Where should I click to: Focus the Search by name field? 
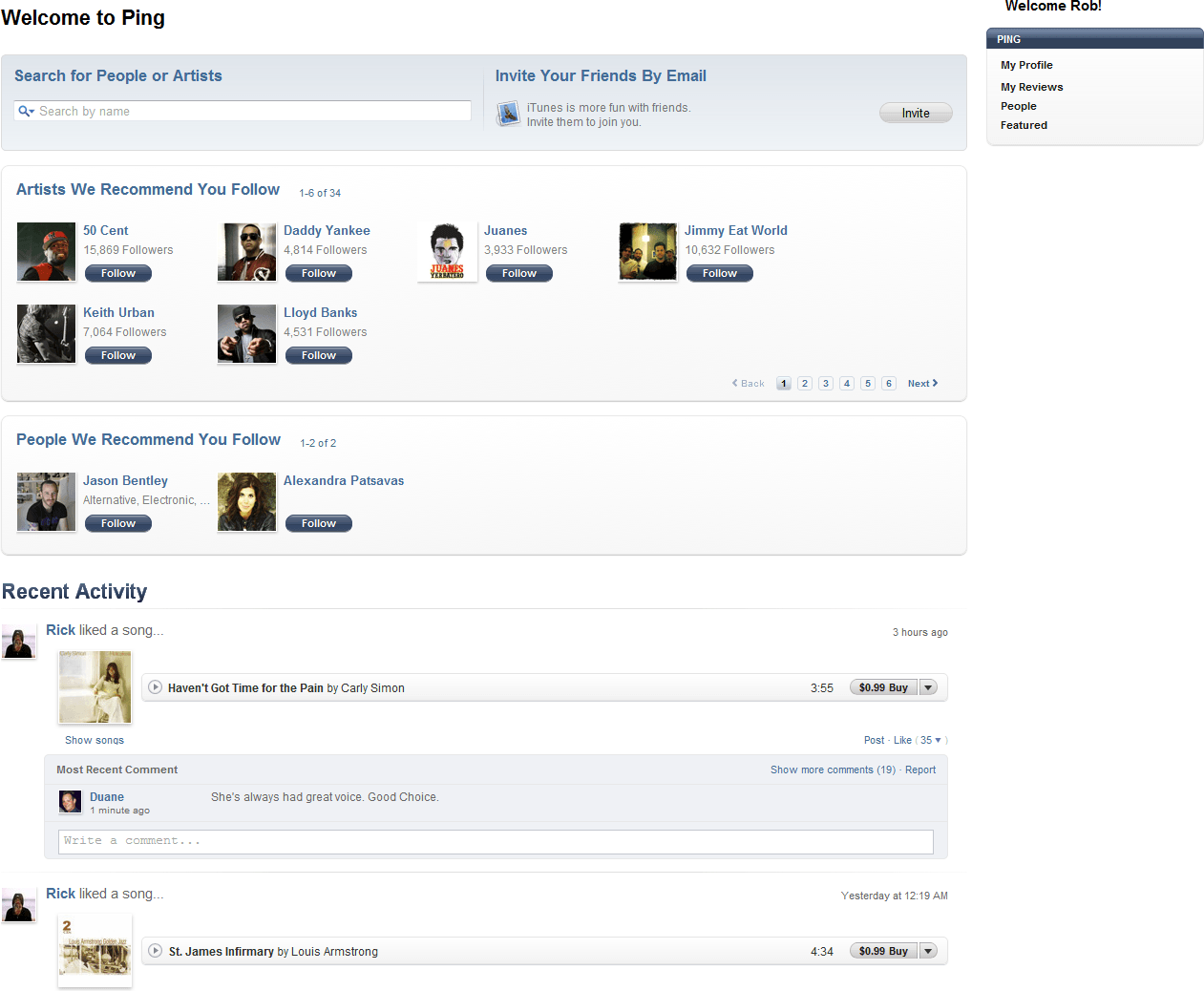click(x=243, y=111)
